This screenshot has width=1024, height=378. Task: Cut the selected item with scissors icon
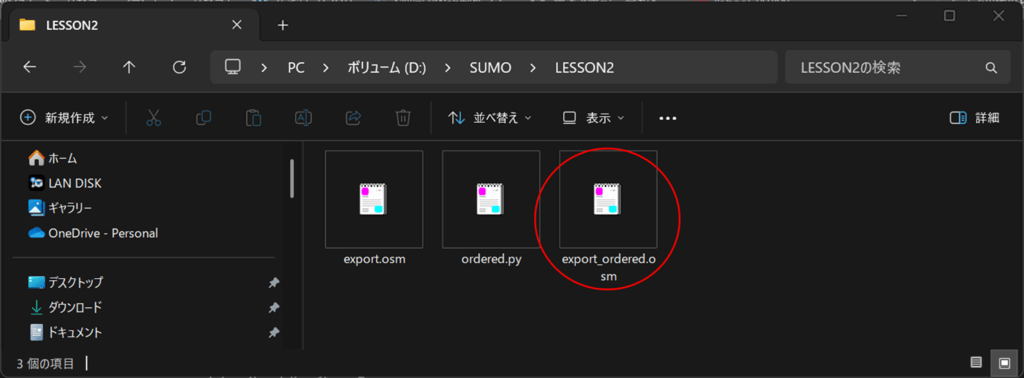(x=153, y=118)
